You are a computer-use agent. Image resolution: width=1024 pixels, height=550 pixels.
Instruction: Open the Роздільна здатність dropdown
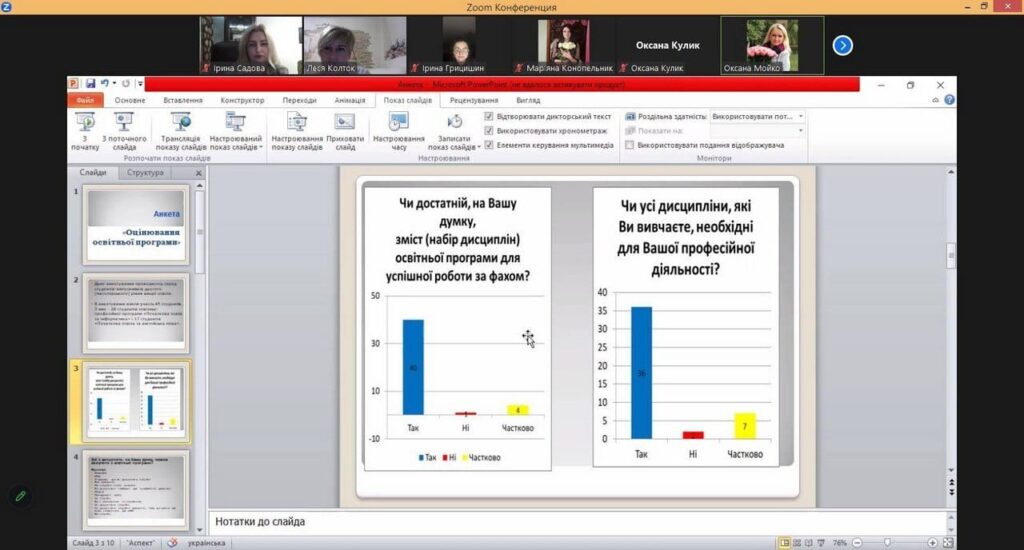coord(800,116)
